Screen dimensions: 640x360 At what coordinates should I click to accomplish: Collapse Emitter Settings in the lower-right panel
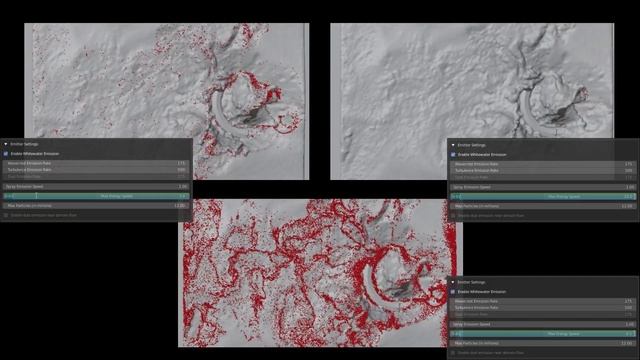[x=453, y=282]
